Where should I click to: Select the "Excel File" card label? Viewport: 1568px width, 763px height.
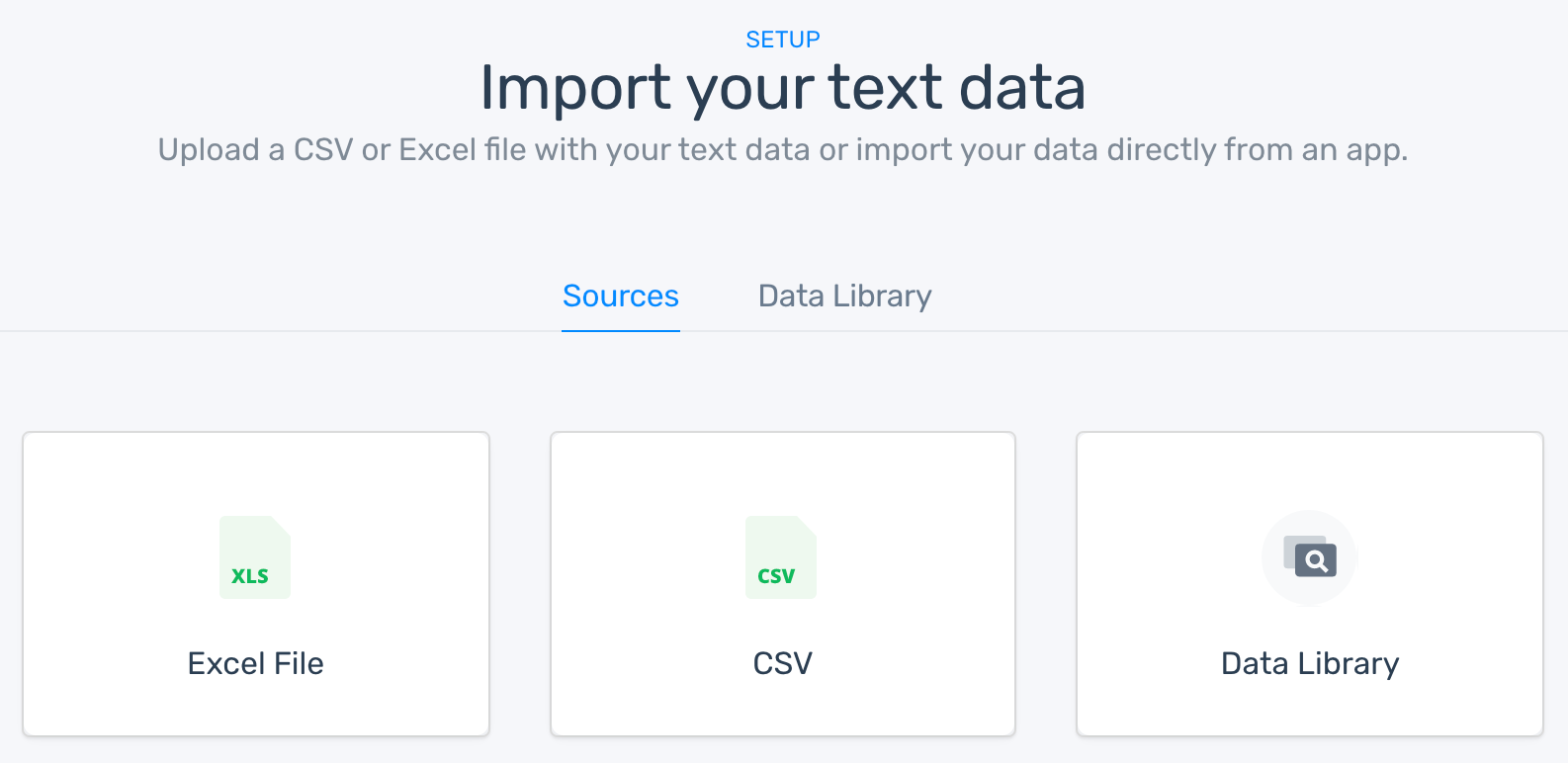(x=256, y=663)
